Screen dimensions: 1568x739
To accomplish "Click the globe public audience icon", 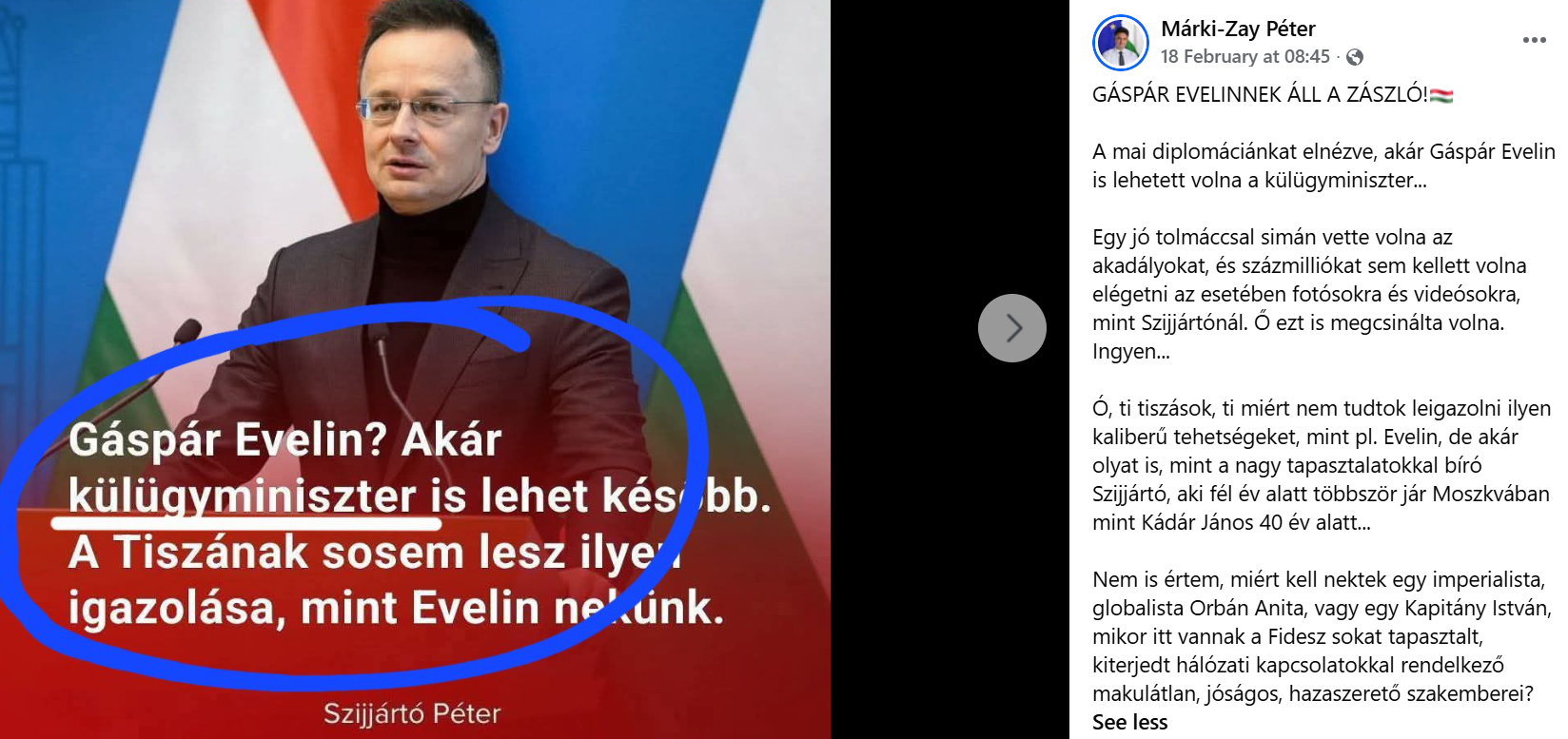I will (x=1355, y=57).
